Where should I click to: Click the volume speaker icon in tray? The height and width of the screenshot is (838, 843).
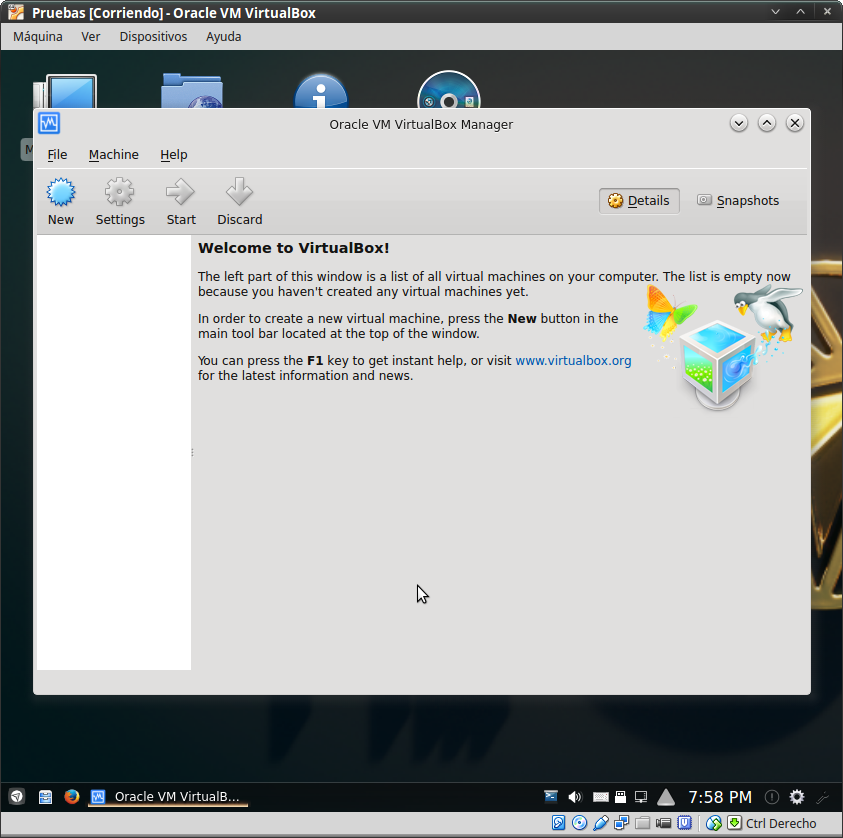pos(575,797)
